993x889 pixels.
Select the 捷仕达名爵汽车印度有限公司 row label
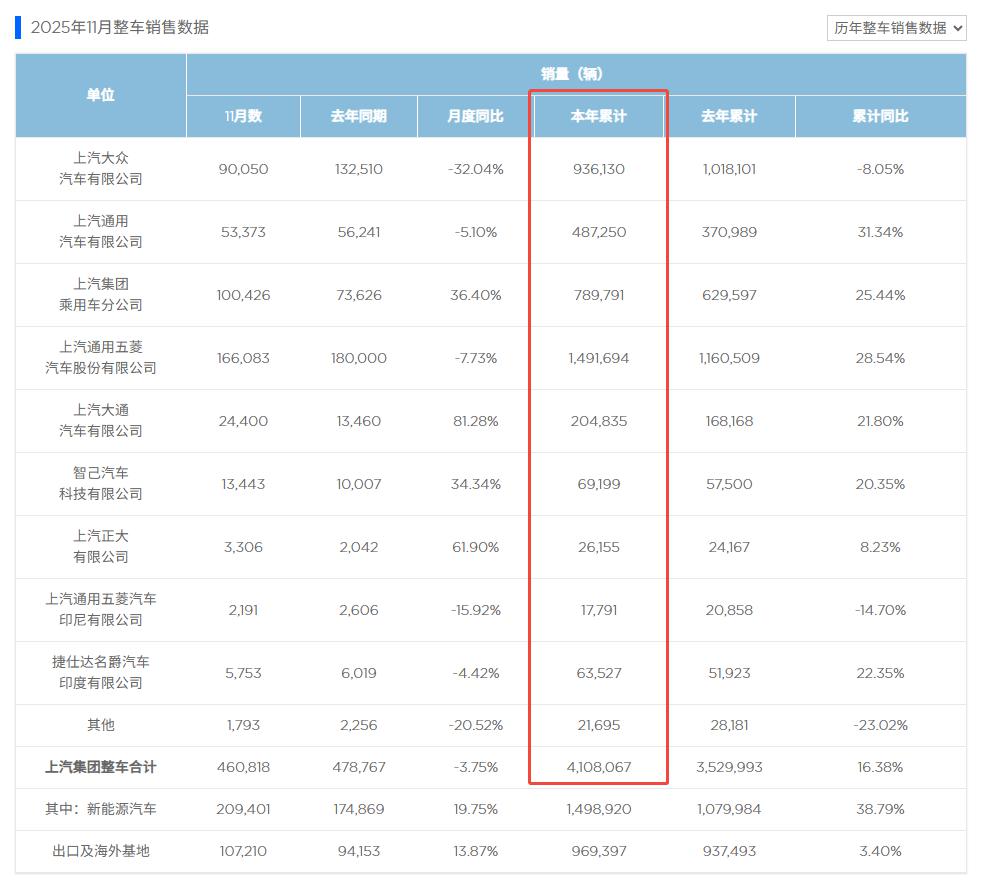[x=100, y=673]
